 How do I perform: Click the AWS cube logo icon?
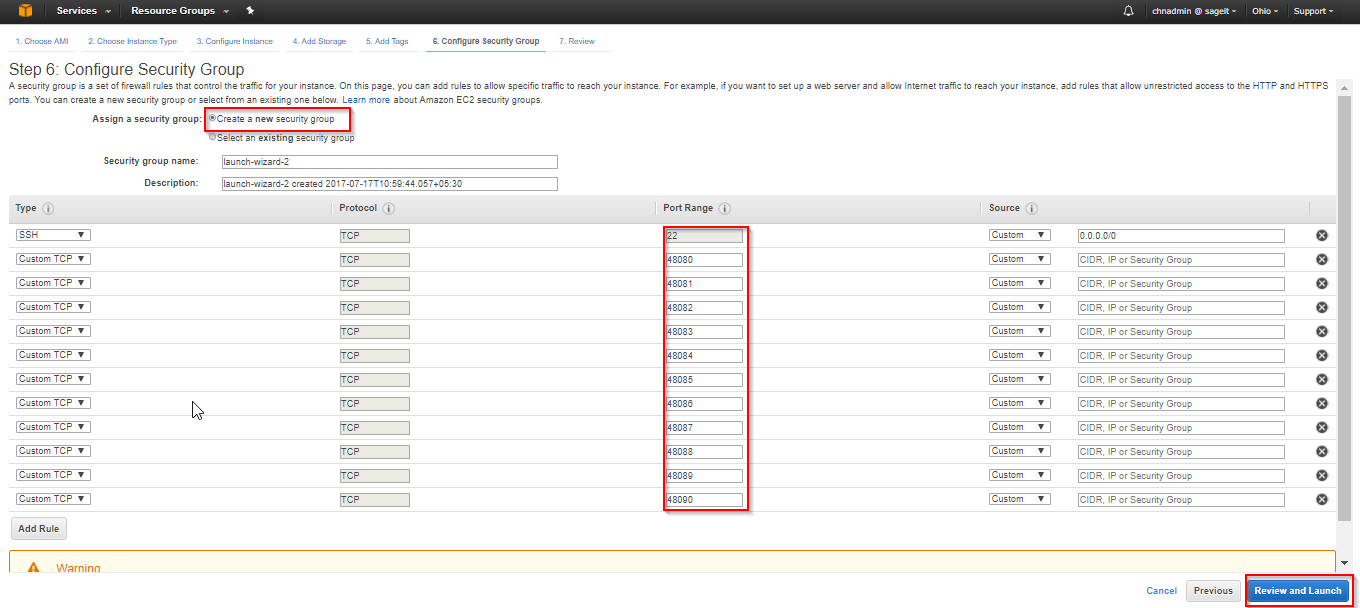[x=20, y=11]
